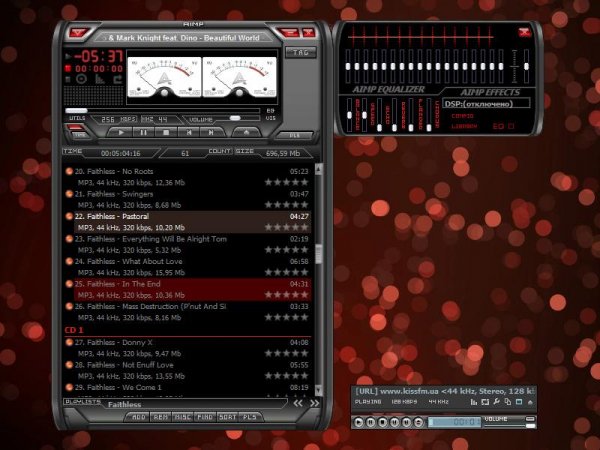Adjust first equalizer band slider

(348, 66)
